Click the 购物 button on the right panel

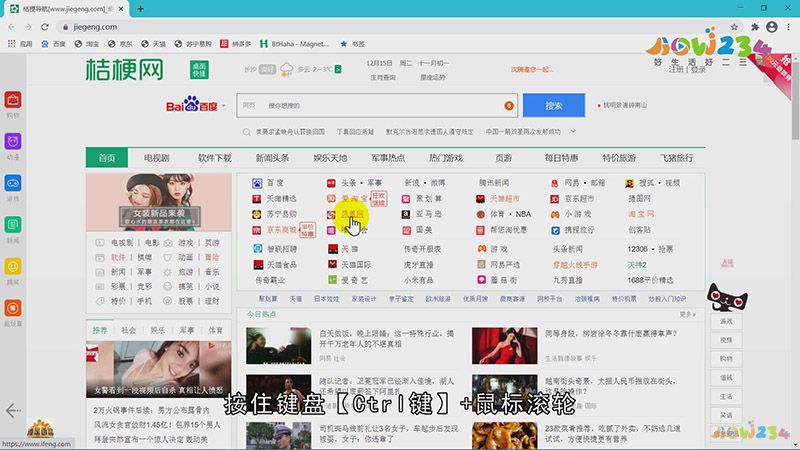pyautogui.click(x=726, y=359)
